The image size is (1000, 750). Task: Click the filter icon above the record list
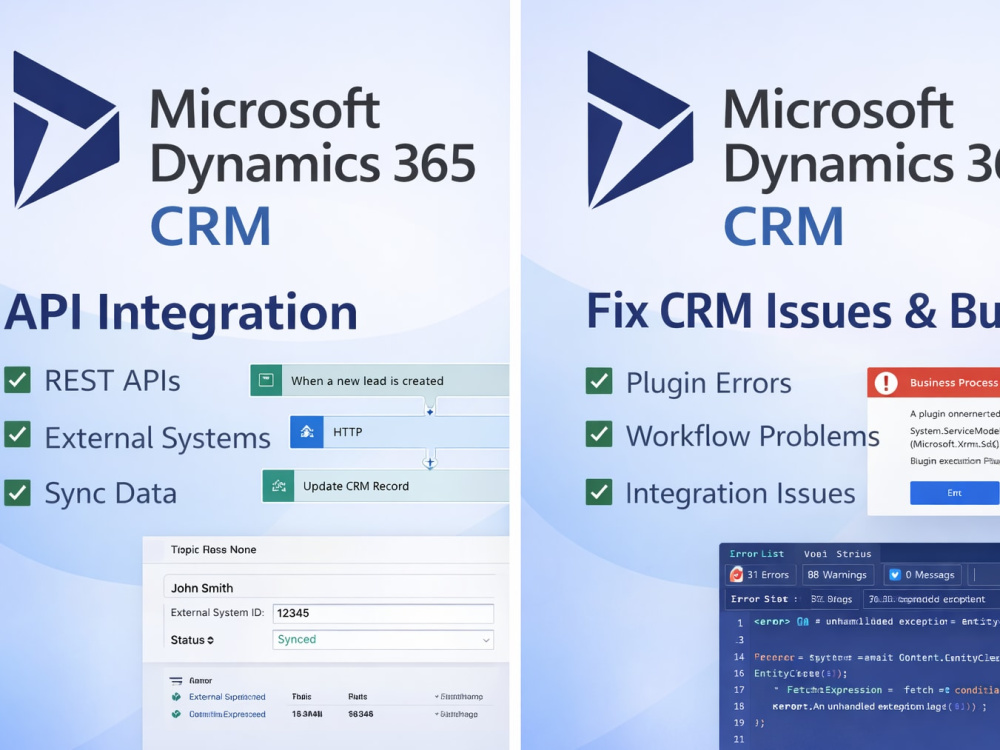click(x=176, y=680)
